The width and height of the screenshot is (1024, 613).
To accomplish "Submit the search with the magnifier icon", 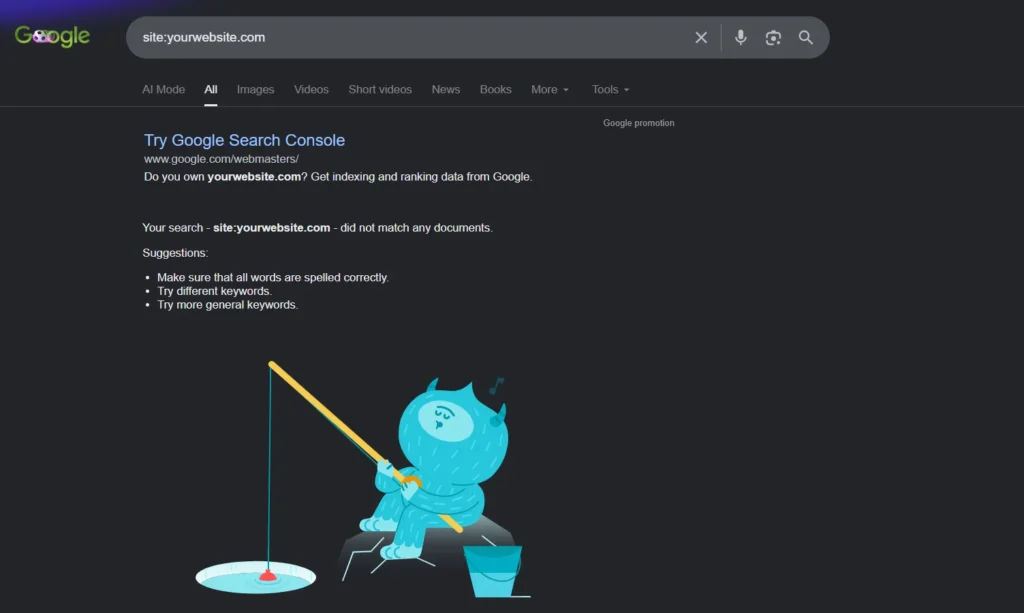I will click(x=806, y=38).
